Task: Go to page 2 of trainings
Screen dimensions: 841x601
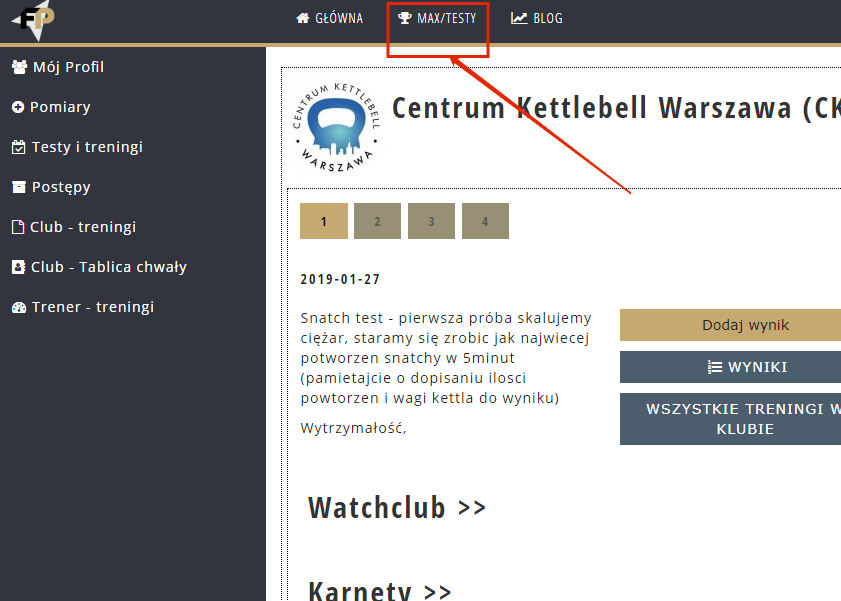Action: click(377, 221)
